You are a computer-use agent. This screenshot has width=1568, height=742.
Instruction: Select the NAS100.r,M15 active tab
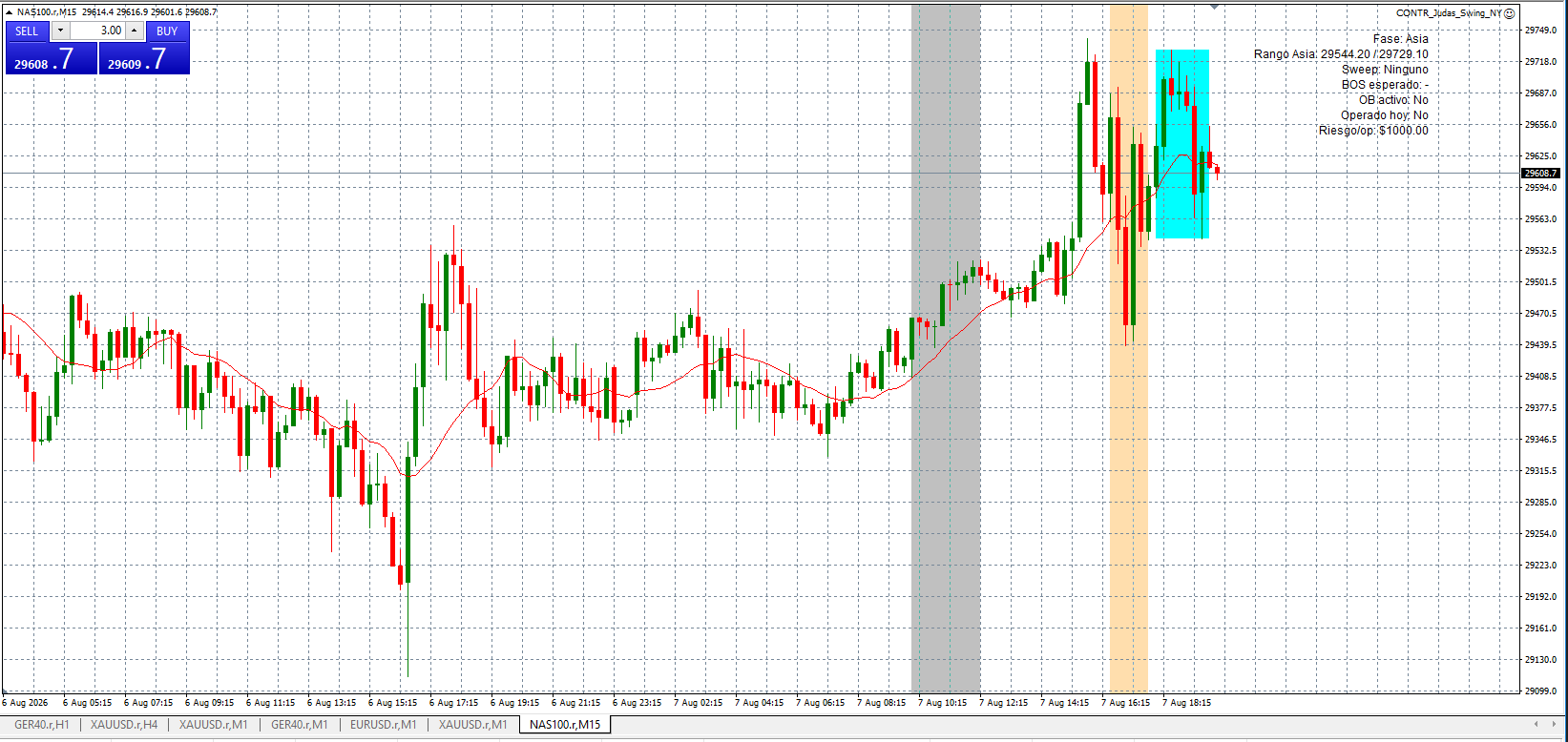[565, 725]
